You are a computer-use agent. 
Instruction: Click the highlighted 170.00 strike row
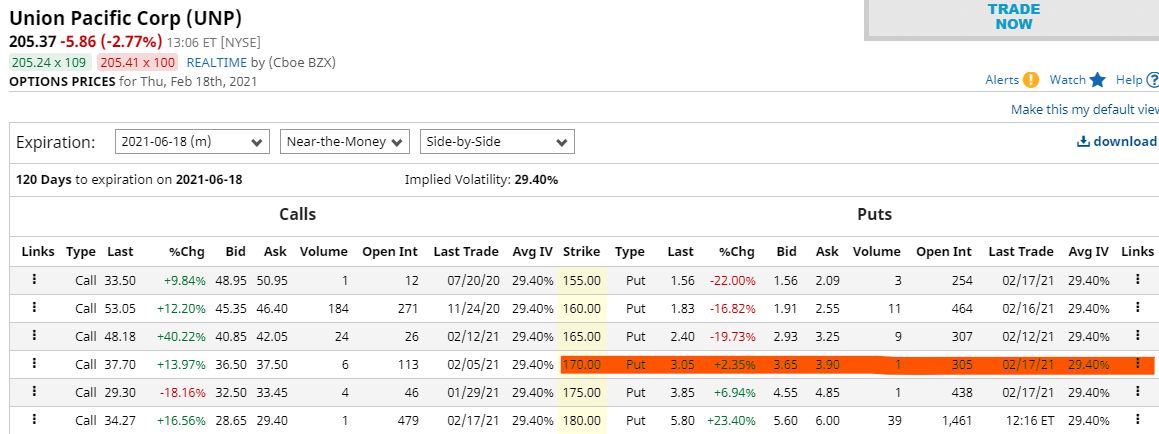581,365
